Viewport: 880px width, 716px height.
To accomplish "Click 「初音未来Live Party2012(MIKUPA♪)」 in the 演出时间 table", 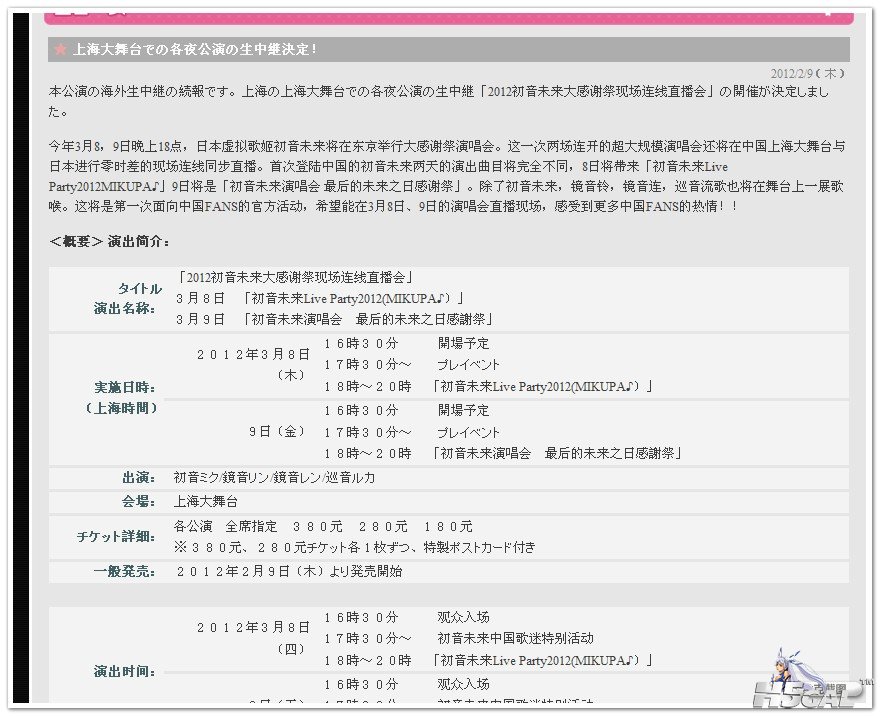I will click(542, 660).
